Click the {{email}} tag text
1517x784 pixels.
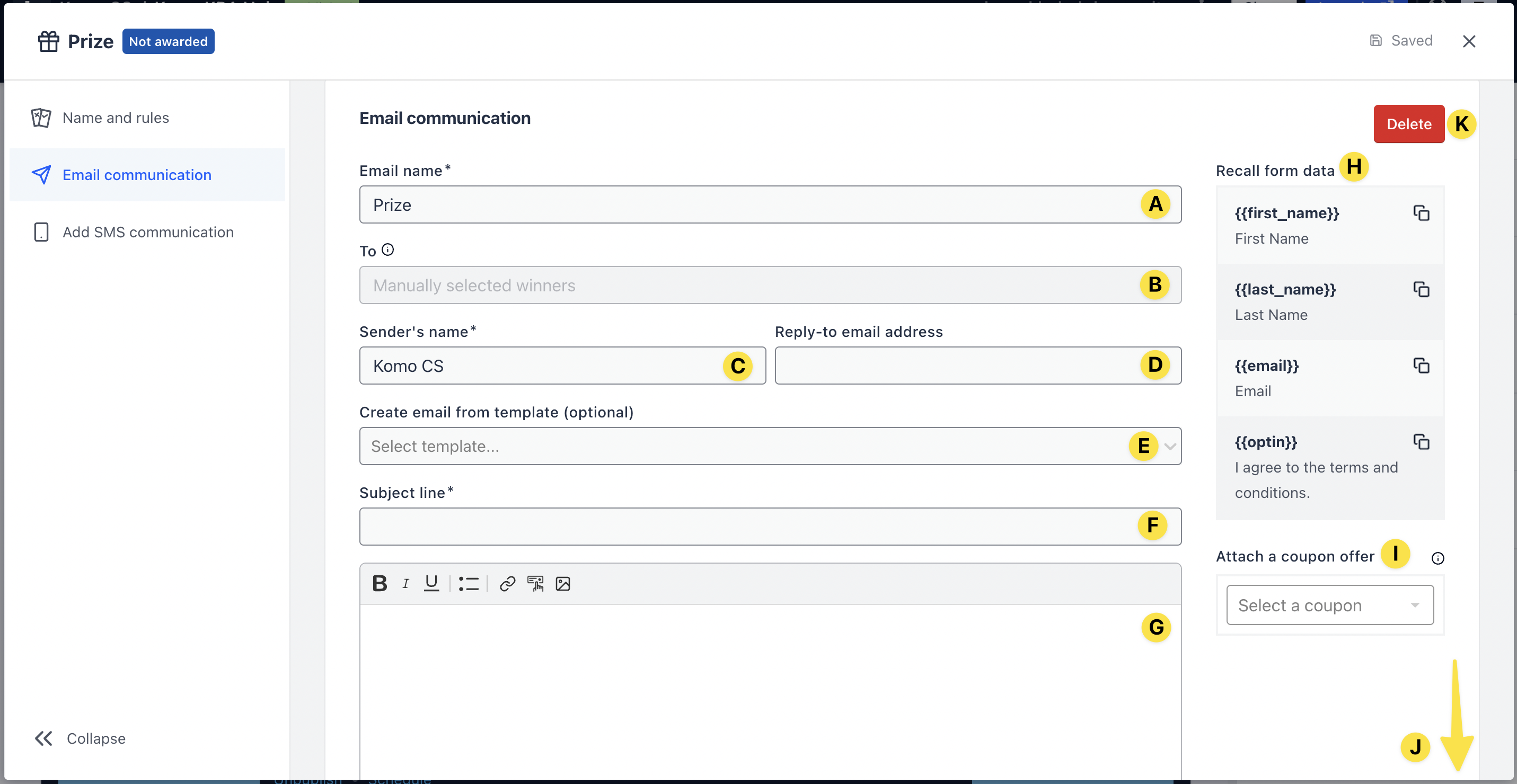point(1267,366)
